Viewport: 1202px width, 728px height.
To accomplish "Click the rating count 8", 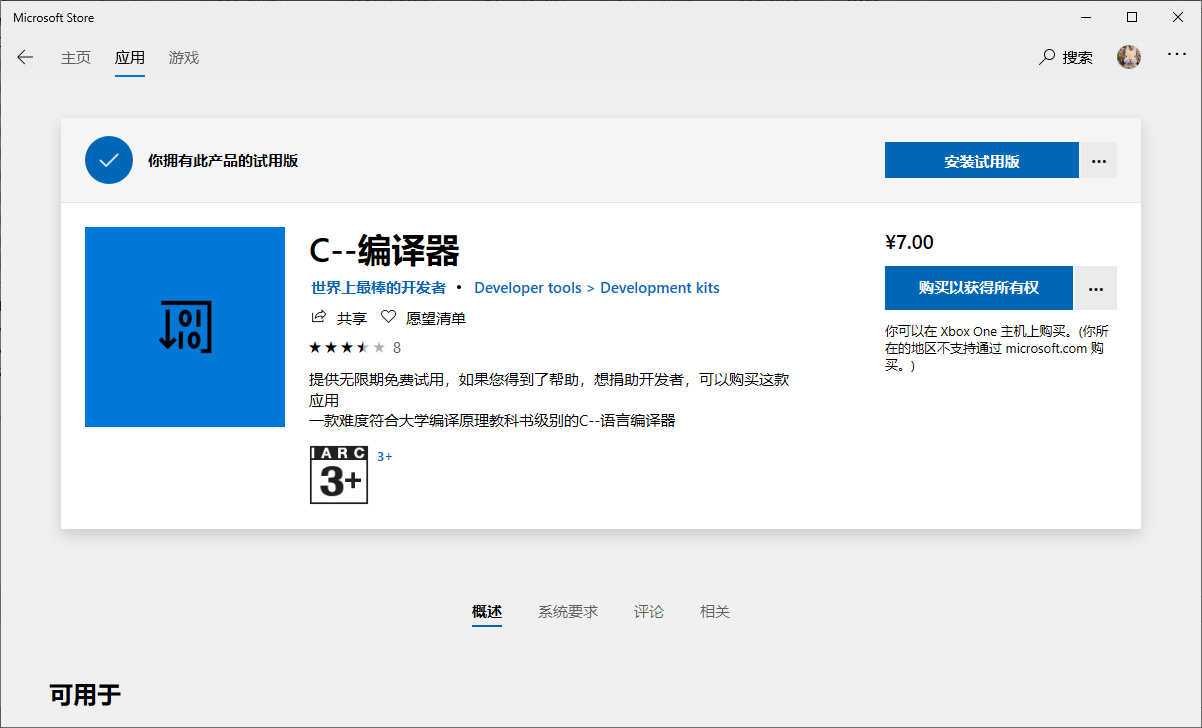I will pos(397,348).
